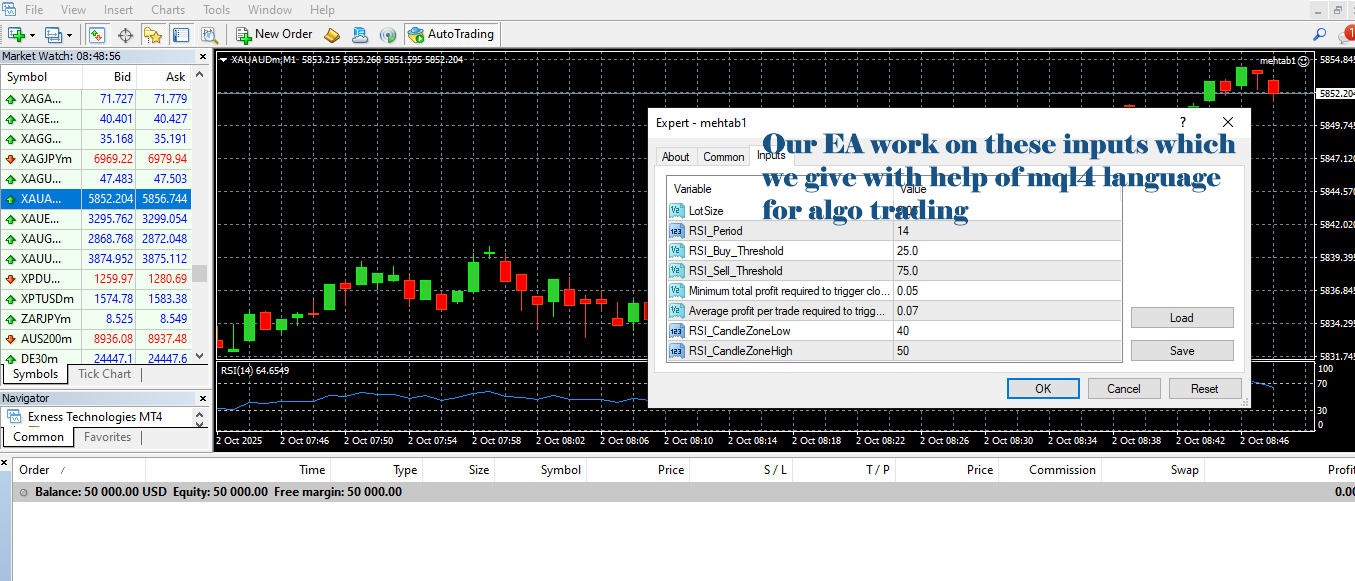
Task: Toggle the Terminal panel icon
Action: [181, 34]
